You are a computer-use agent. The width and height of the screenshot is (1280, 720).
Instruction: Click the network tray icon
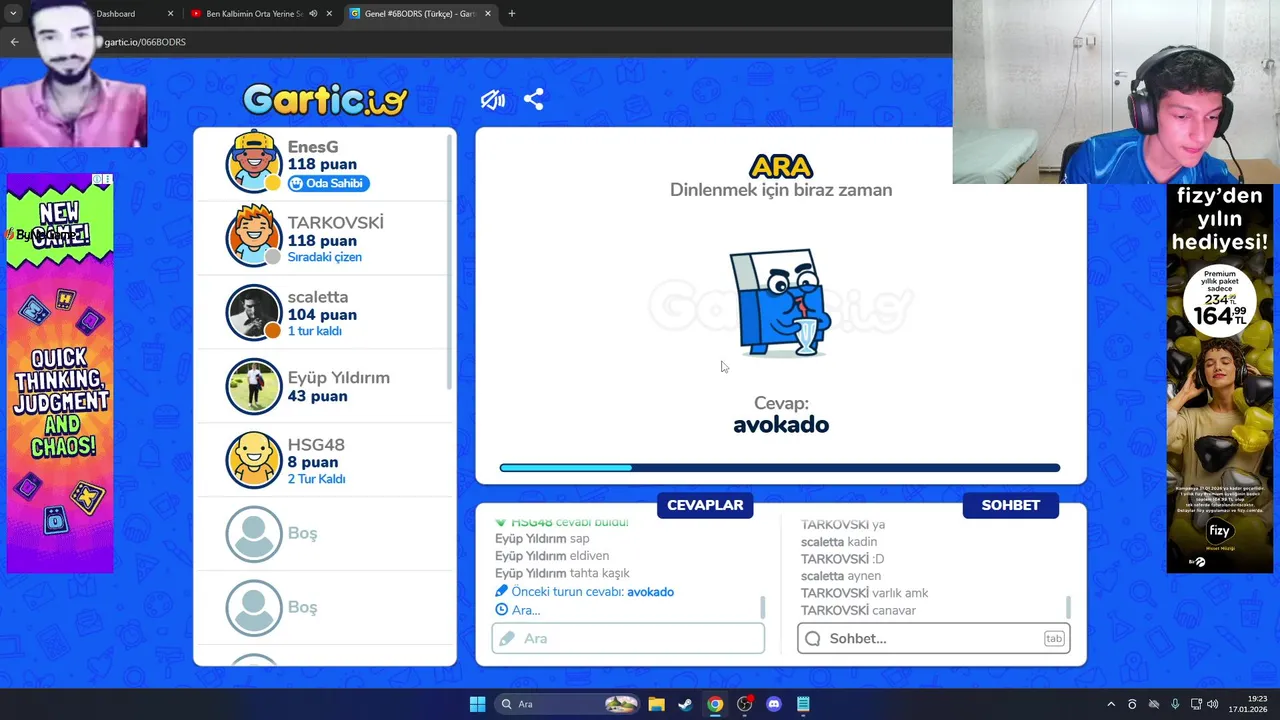pos(1195,704)
